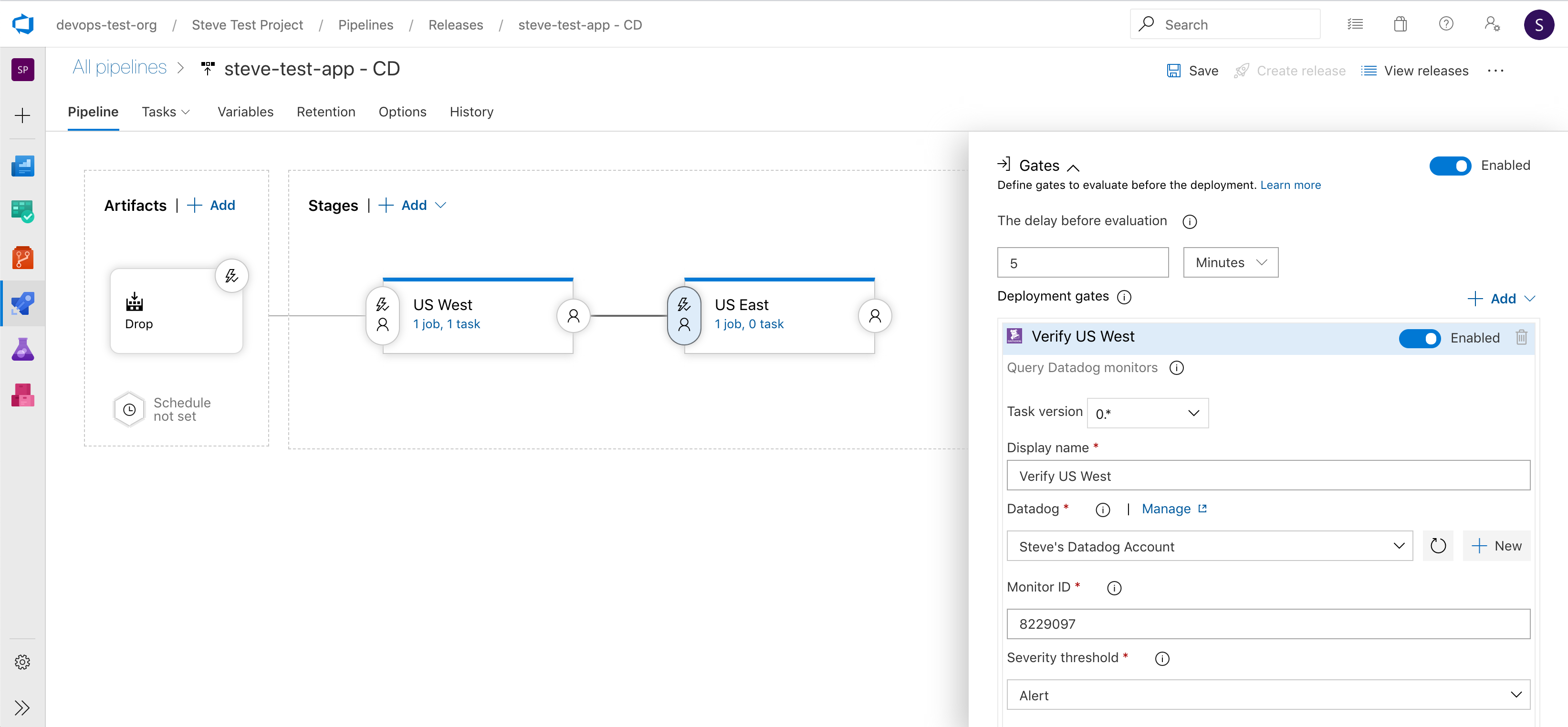Open the Severity threshold dropdown showing Alert
This screenshot has height=727, width=1568.
pyautogui.click(x=1268, y=694)
